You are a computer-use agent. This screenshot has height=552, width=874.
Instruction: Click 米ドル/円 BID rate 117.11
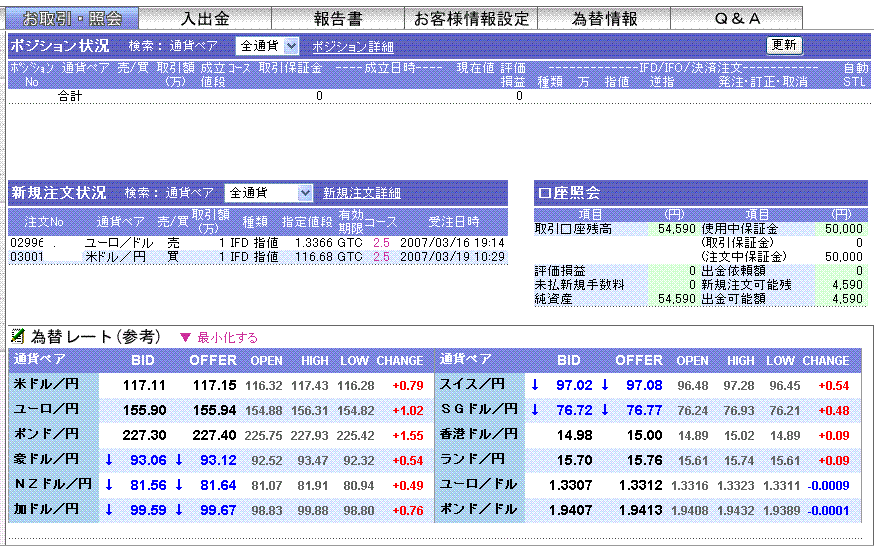[144, 384]
